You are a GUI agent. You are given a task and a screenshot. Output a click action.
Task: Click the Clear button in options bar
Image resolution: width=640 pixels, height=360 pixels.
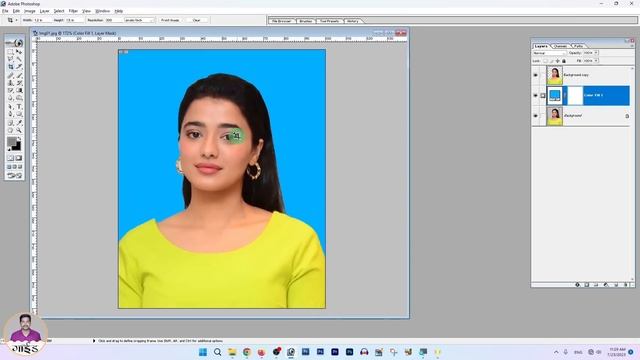(196, 20)
